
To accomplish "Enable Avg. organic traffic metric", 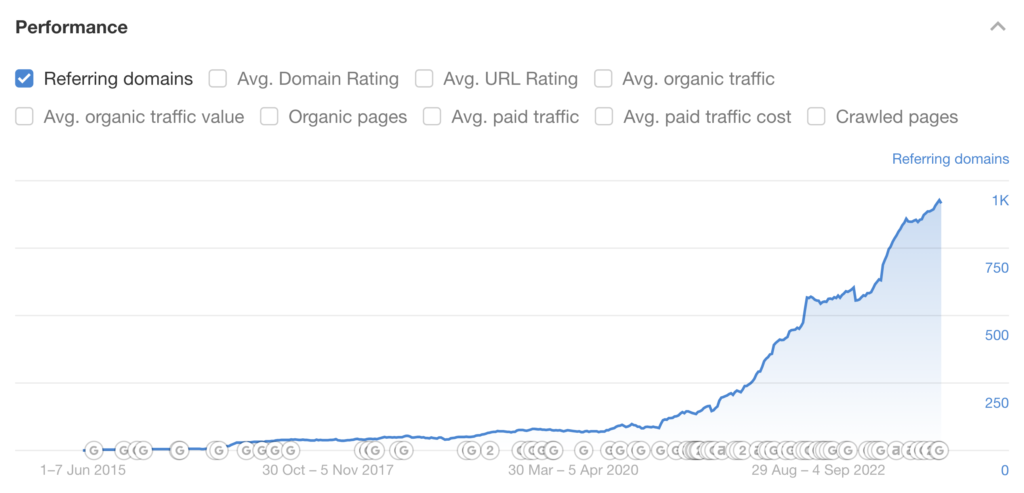I will point(603,78).
